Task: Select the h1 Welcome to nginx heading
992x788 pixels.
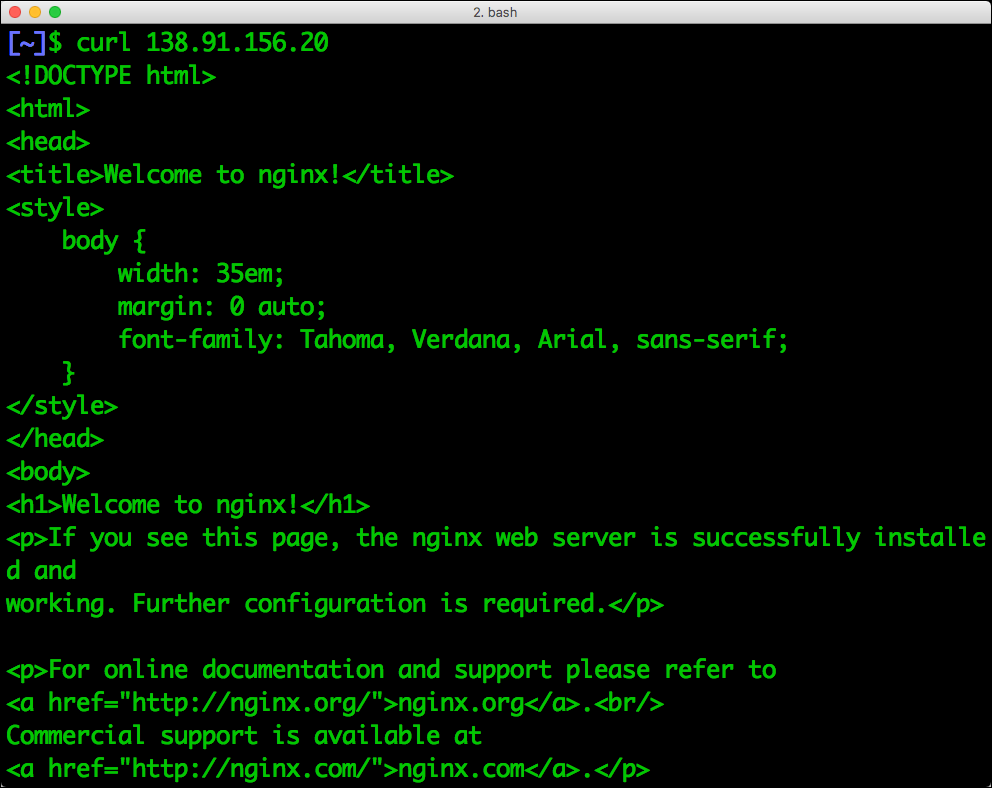Action: (x=186, y=504)
